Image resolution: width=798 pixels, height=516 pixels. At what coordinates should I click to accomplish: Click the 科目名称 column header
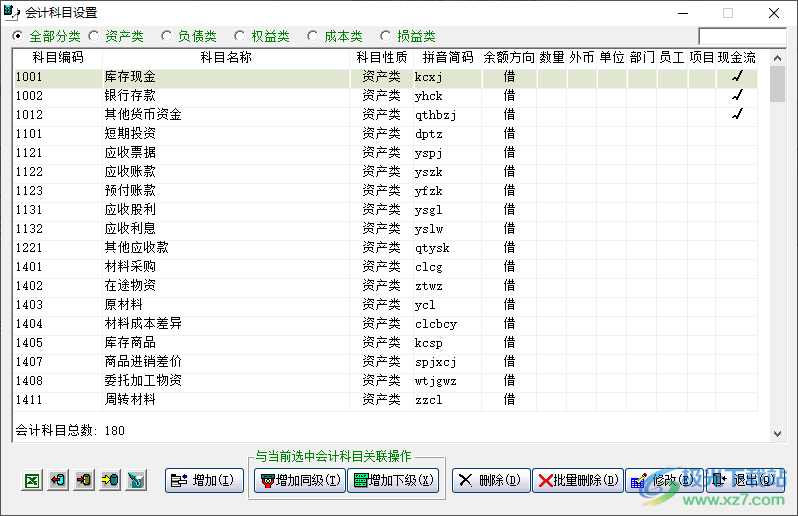pyautogui.click(x=226, y=58)
